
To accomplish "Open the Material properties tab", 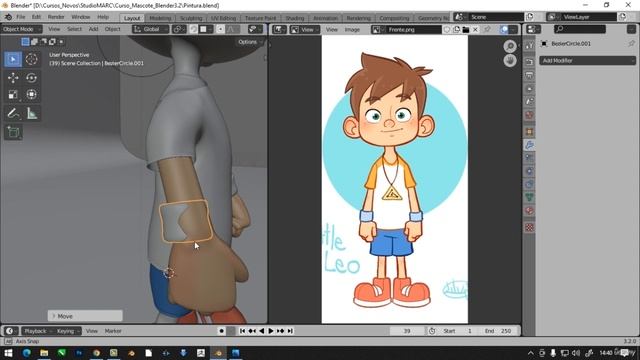I will tap(529, 211).
